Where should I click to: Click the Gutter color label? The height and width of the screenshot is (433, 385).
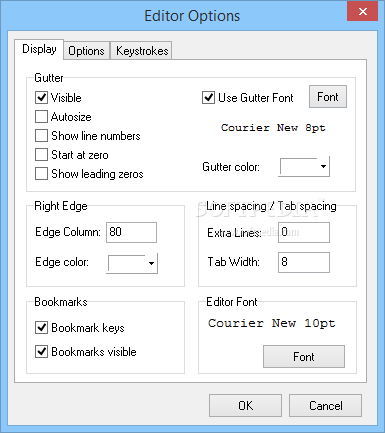(231, 167)
